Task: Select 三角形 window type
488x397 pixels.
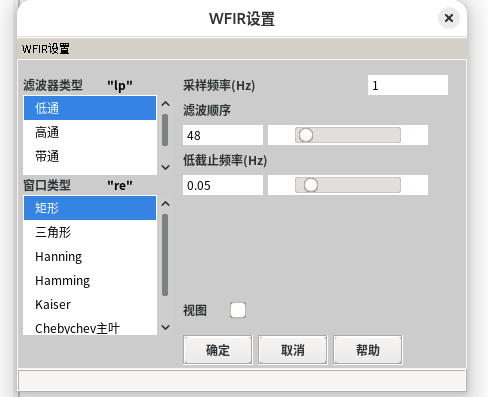Action: coord(90,232)
